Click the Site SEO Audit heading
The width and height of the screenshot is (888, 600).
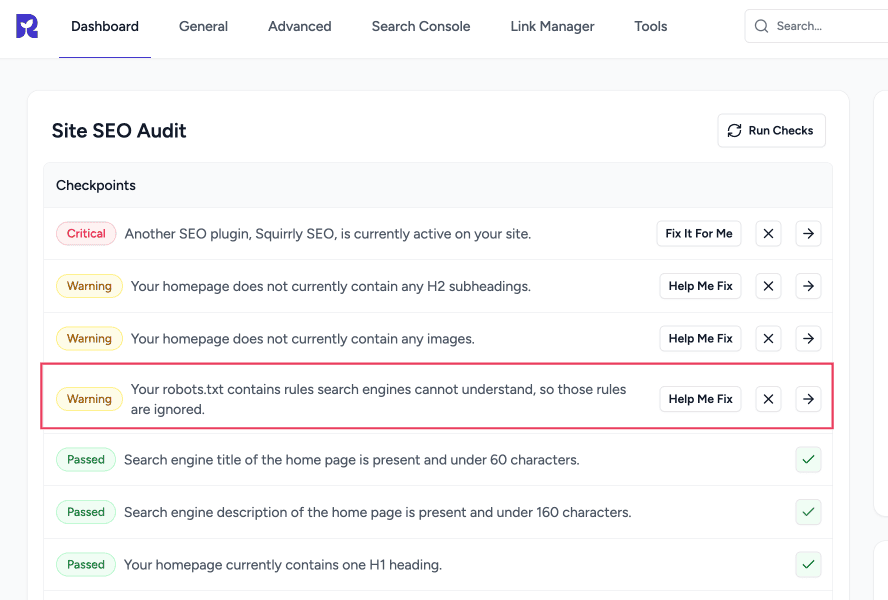[x=119, y=130]
